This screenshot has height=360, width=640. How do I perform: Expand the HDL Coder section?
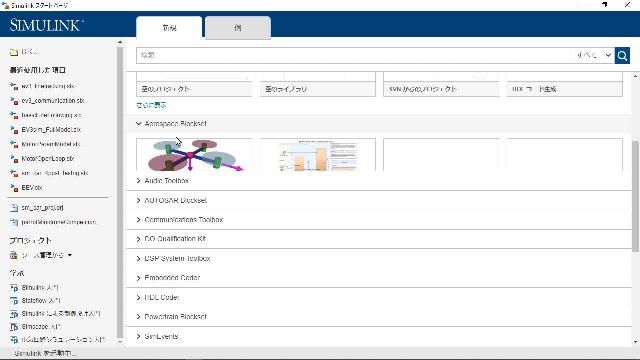pos(138,298)
